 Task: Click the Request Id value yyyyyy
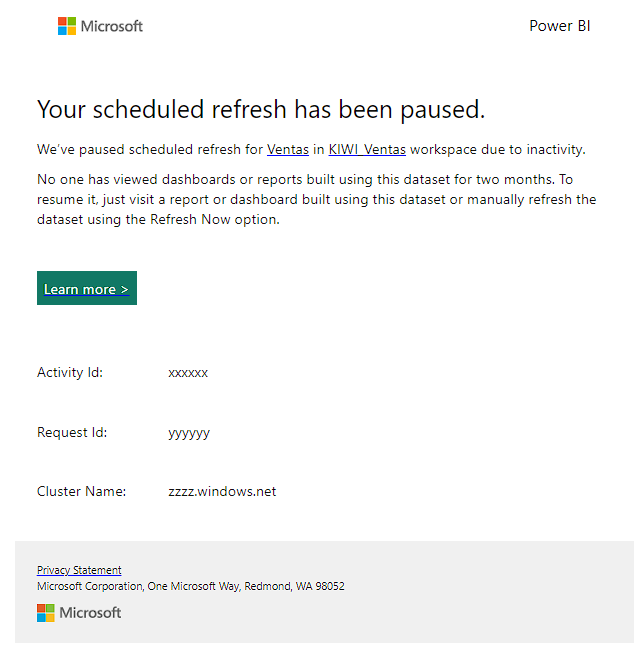click(x=189, y=433)
